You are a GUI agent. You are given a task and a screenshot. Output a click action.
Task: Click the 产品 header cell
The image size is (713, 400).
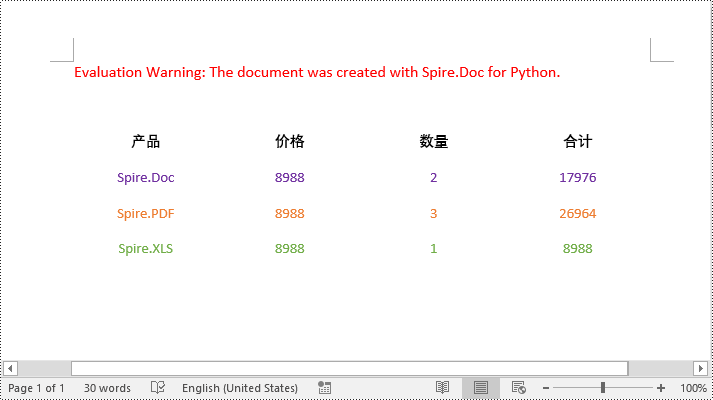coord(146,141)
